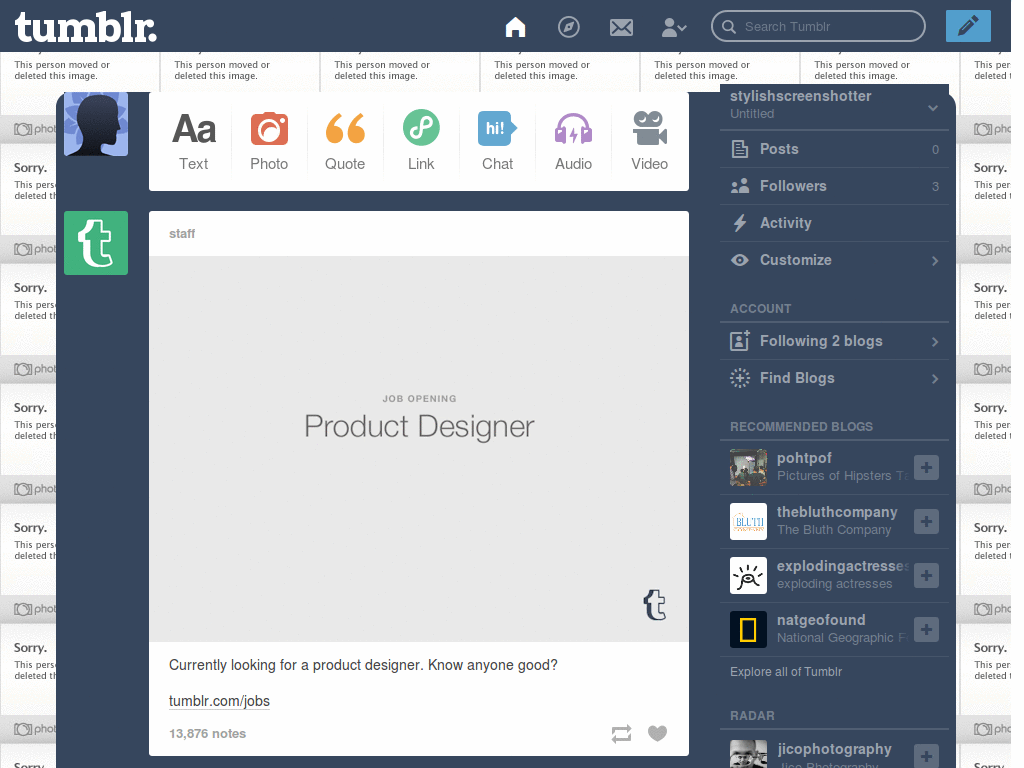Follow the pohtpof blog
1024x768 pixels.
(x=925, y=467)
